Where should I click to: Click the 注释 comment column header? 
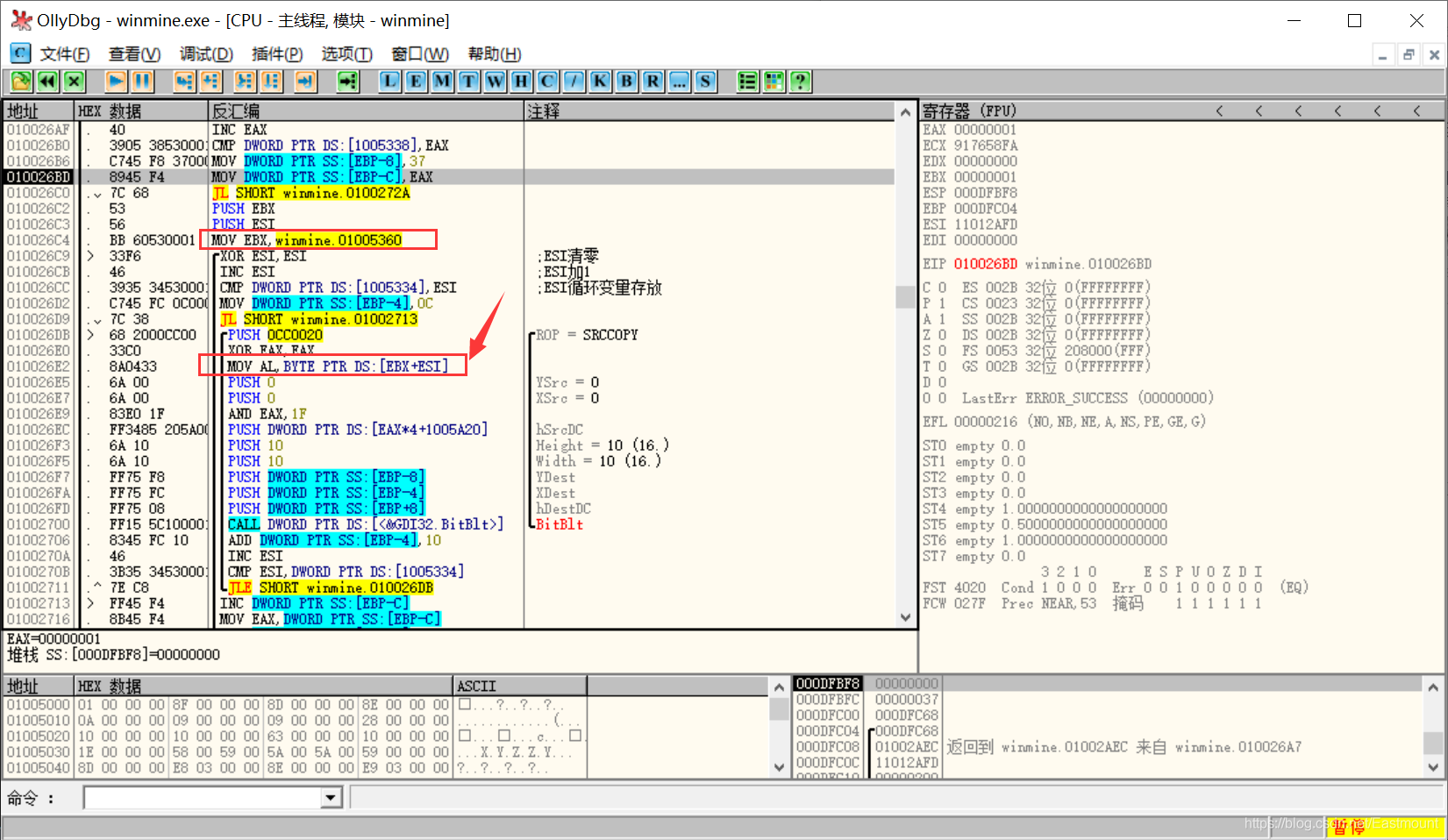tap(710, 111)
